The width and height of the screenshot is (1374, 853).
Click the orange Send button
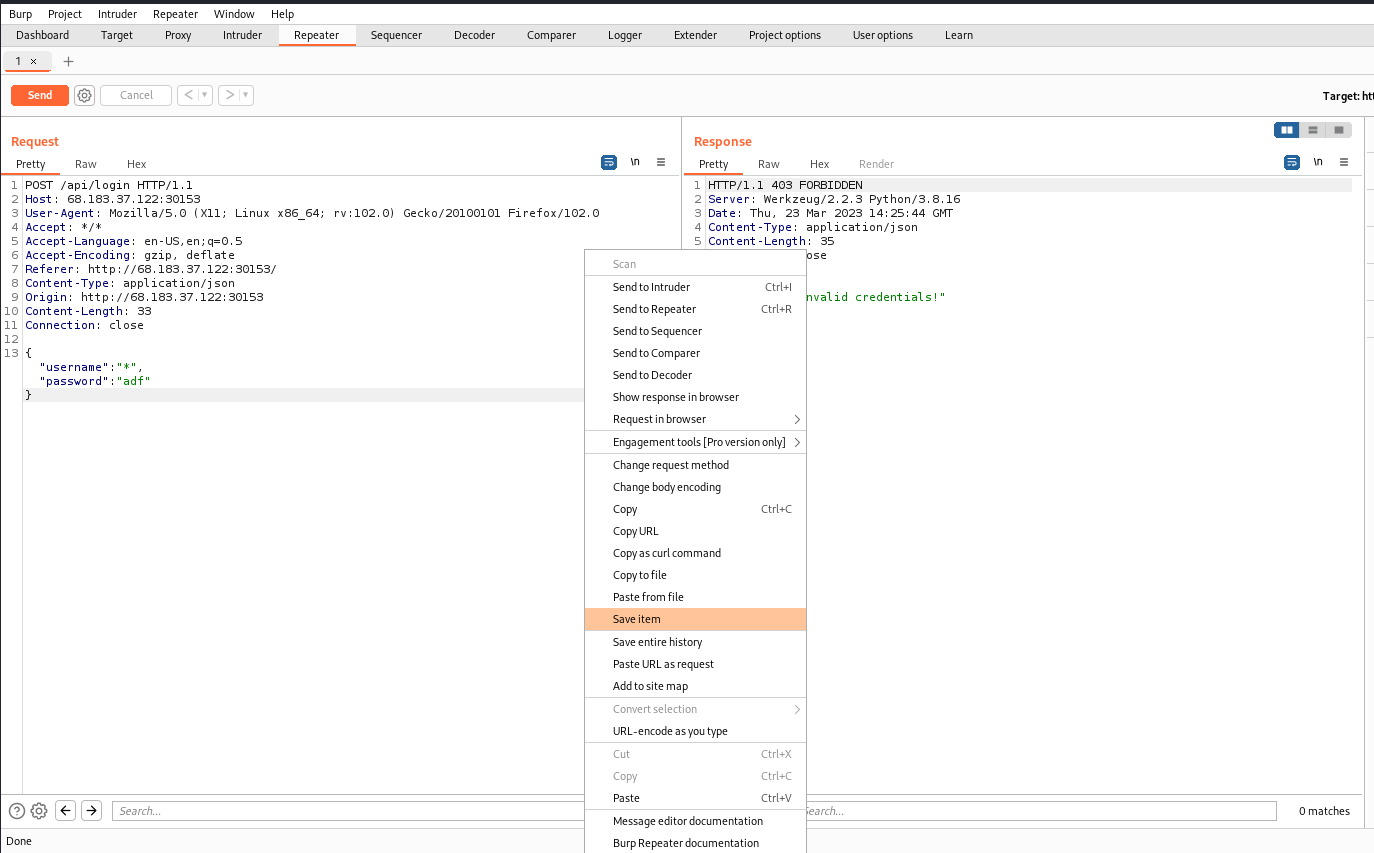point(39,95)
